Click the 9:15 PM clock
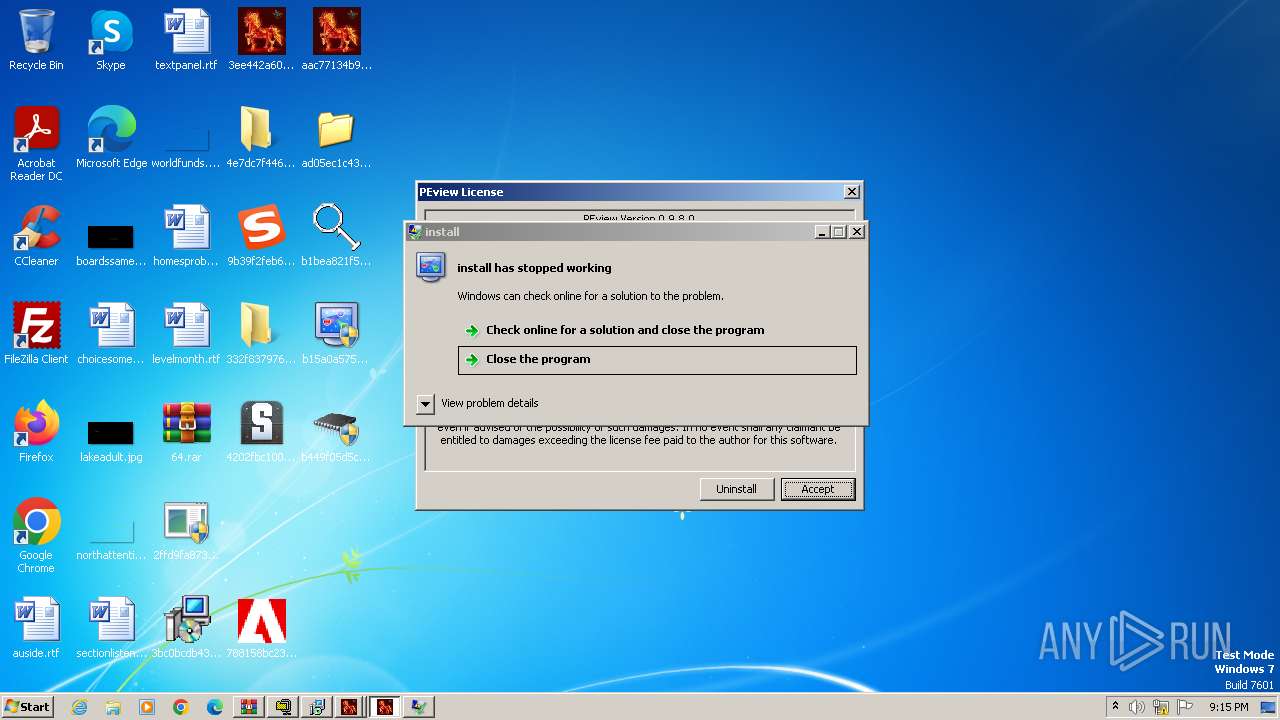The height and width of the screenshot is (720, 1280). (x=1228, y=707)
